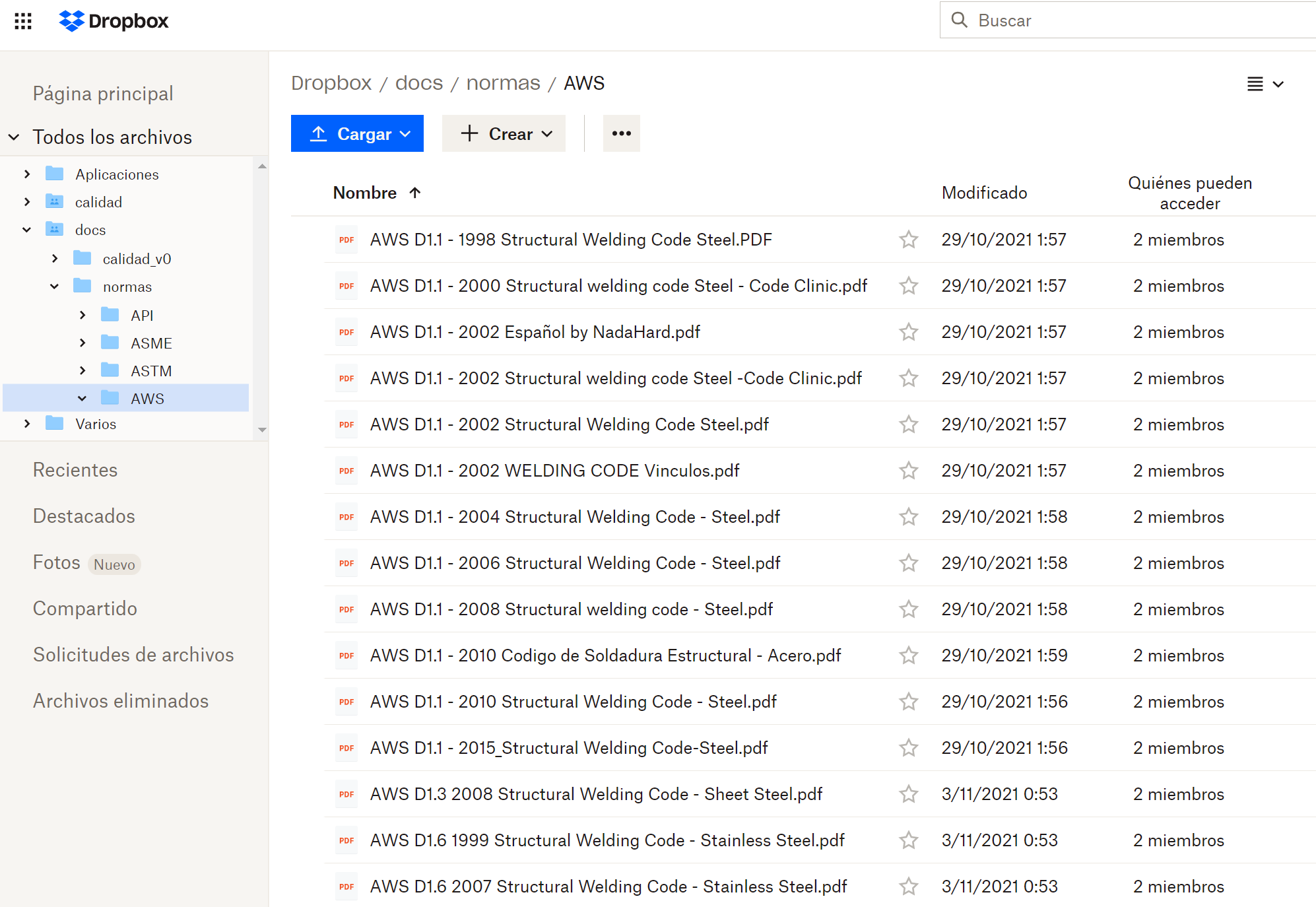1316x907 pixels.
Task: Open Archivos eliminados in sidebar
Action: [x=121, y=701]
